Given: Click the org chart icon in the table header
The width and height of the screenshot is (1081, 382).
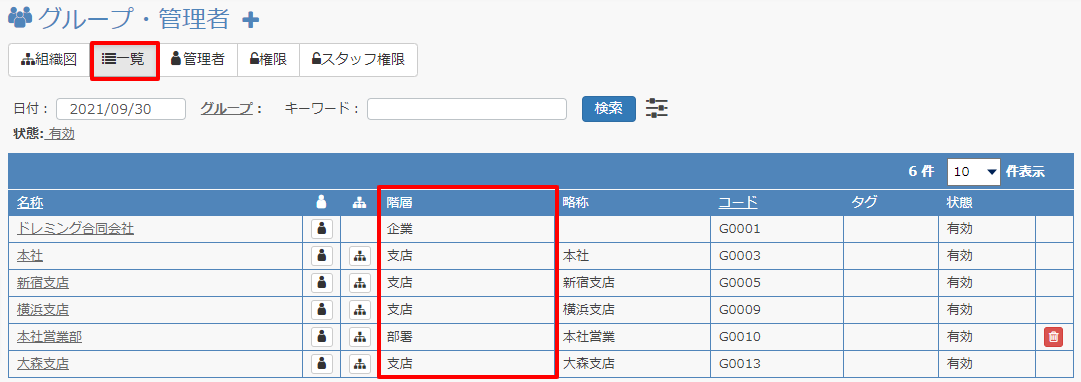Looking at the screenshot, I should [x=358, y=202].
